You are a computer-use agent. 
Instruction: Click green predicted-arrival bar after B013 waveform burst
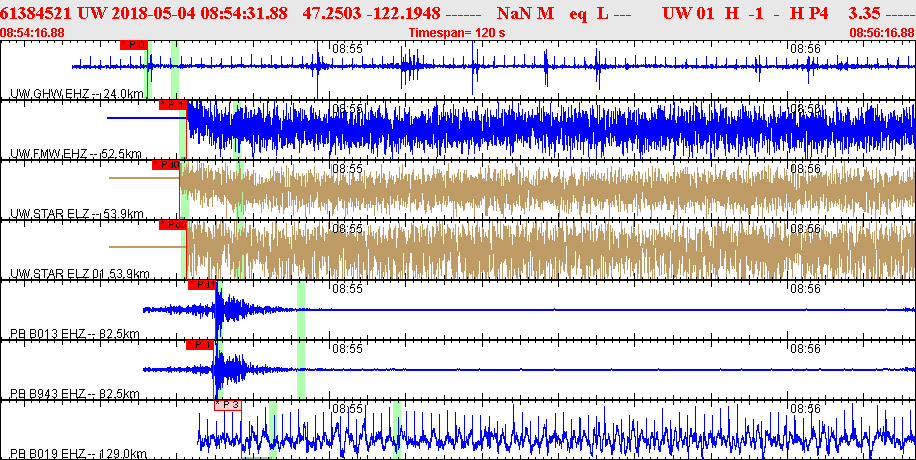tap(301, 310)
